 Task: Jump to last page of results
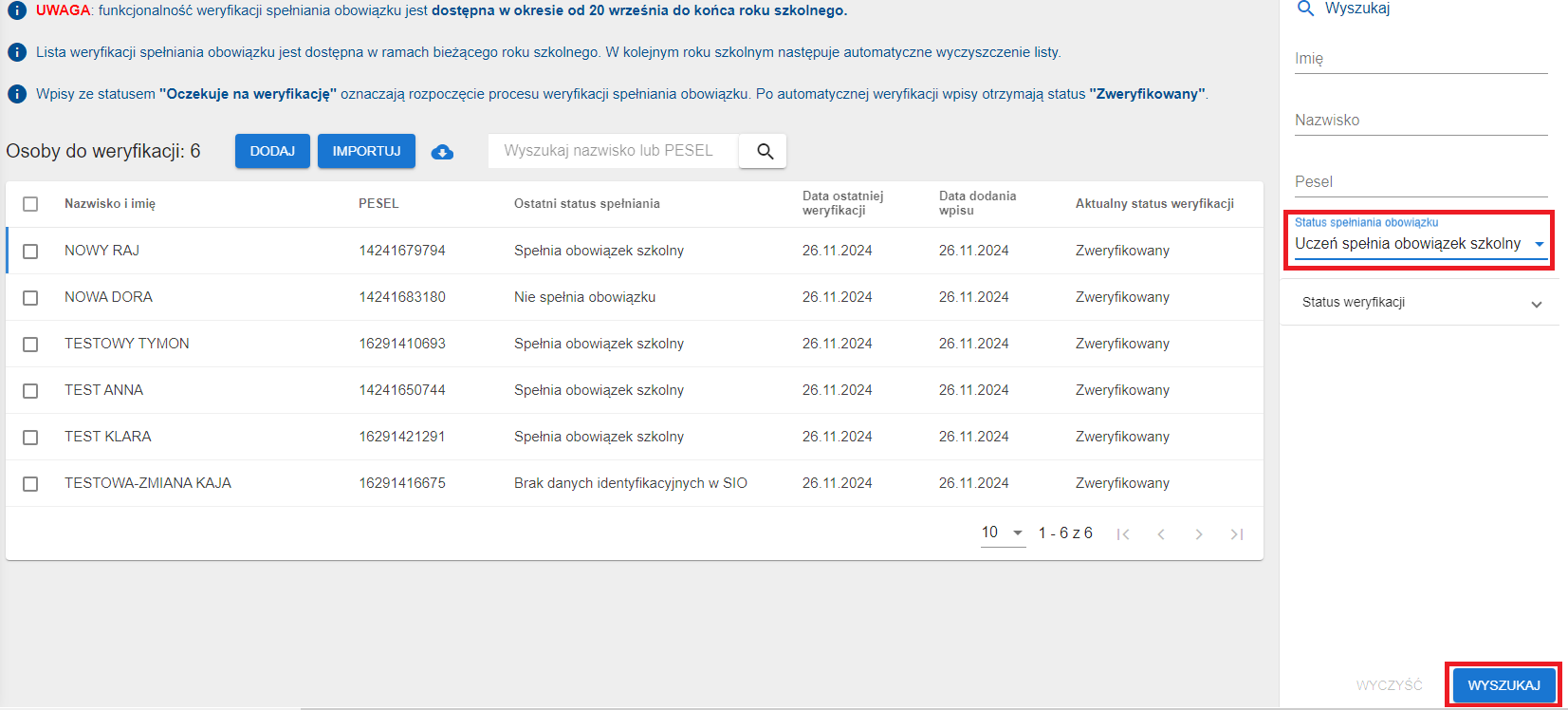[x=1237, y=534]
